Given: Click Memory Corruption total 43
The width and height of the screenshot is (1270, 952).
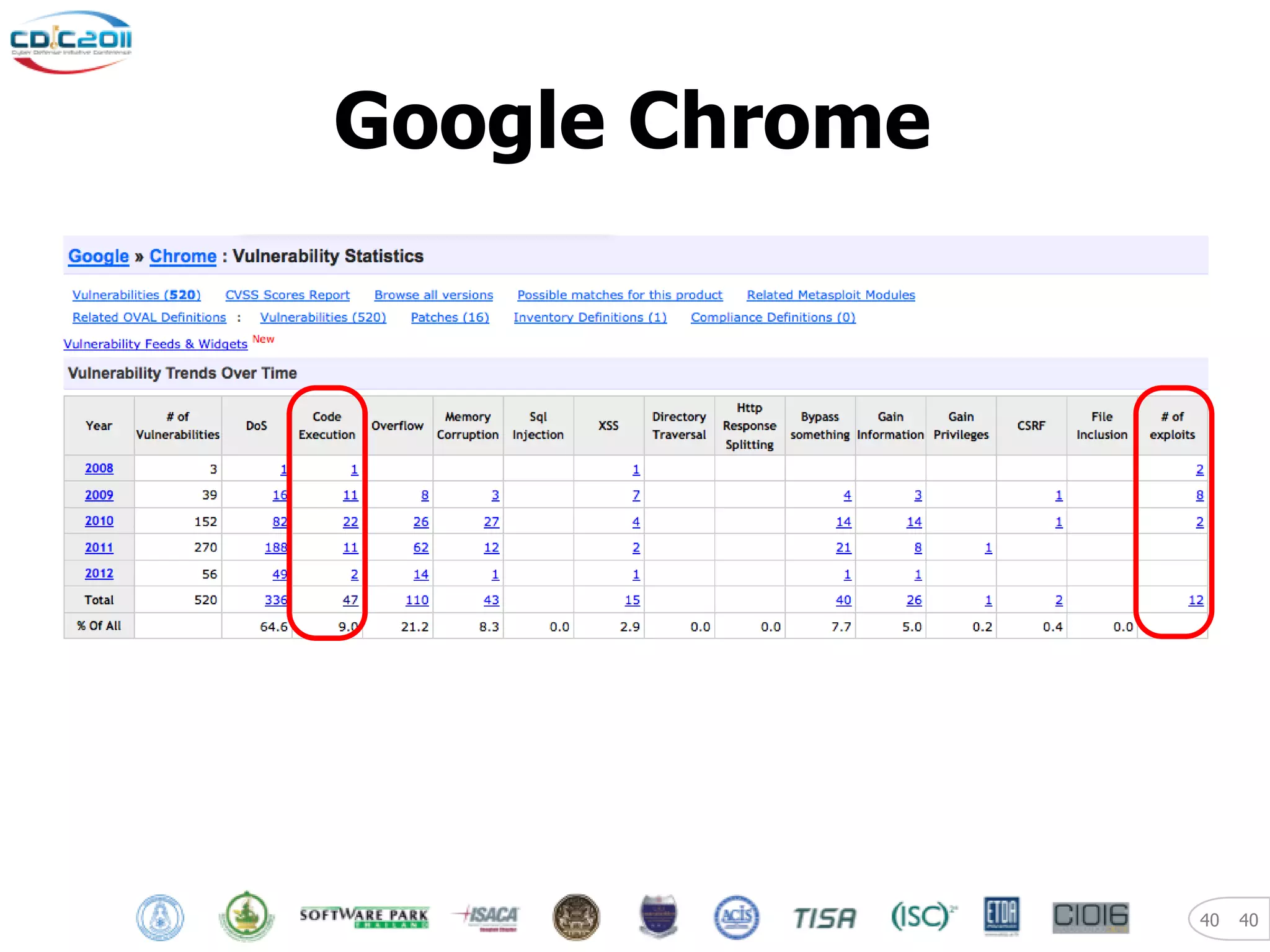Looking at the screenshot, I should click(x=491, y=600).
